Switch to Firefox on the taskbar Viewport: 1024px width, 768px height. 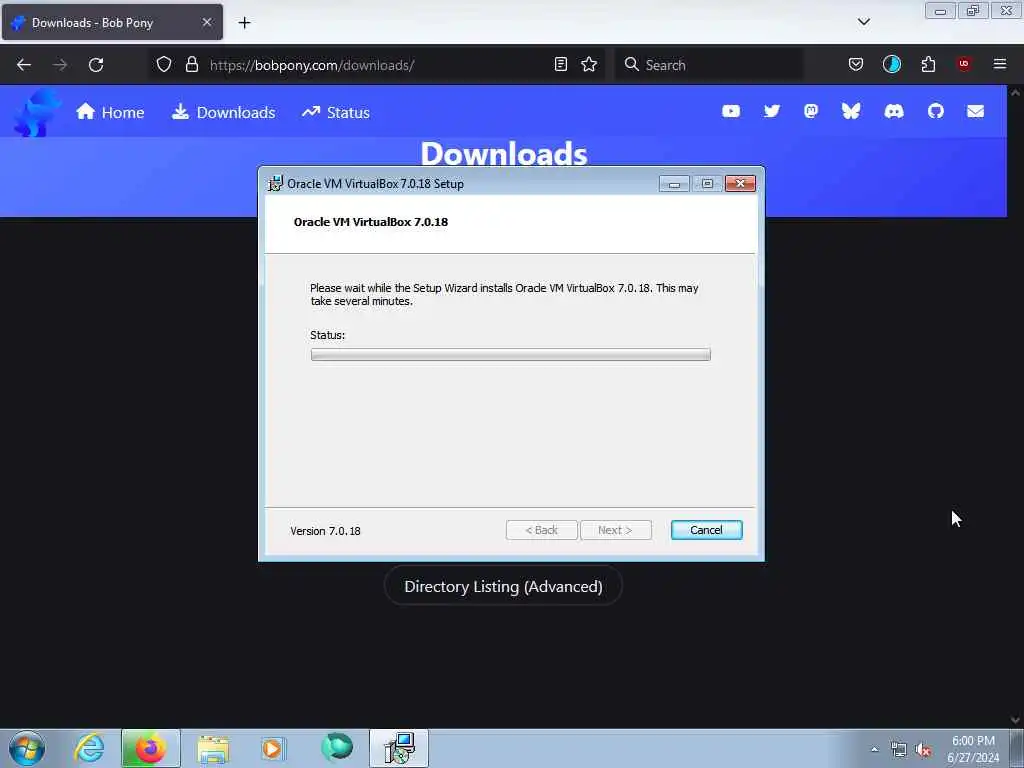pos(150,748)
